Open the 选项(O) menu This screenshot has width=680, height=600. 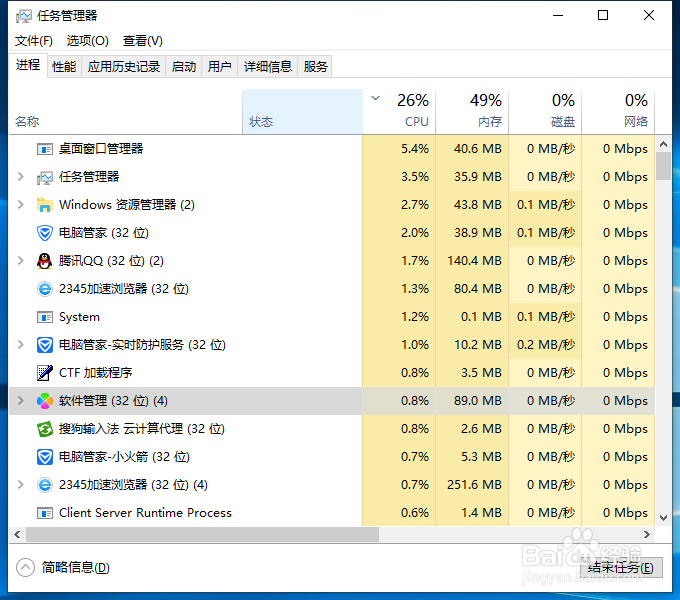(x=88, y=41)
